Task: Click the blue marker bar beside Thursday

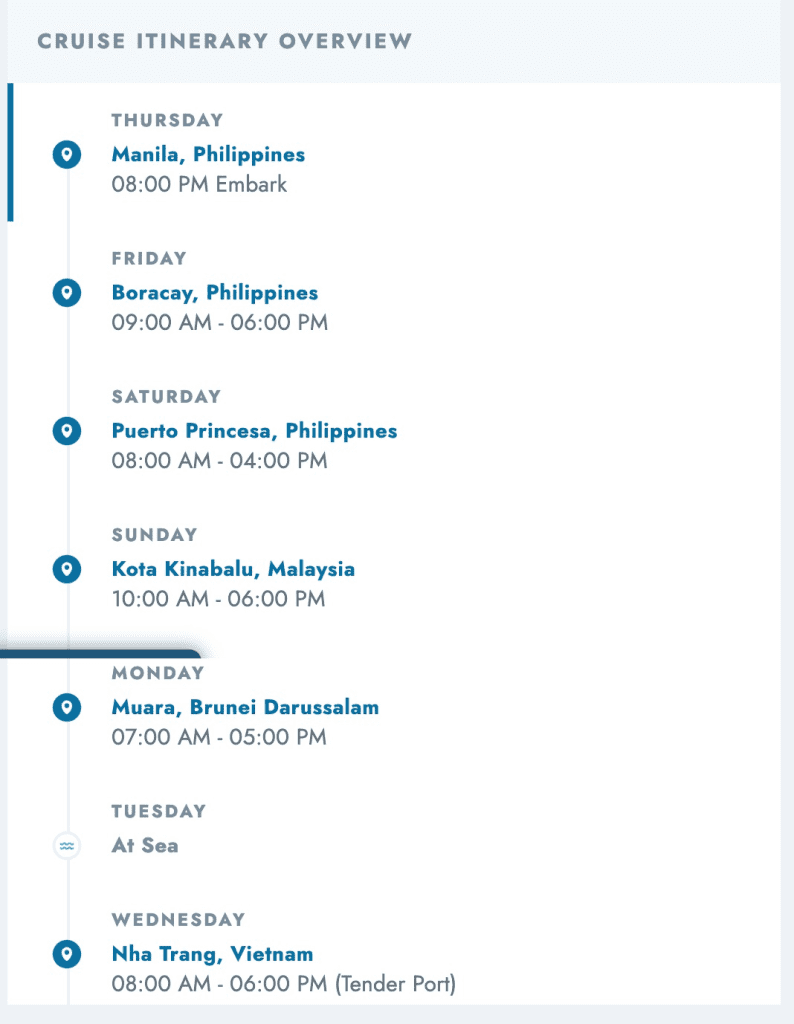Action: [x=10, y=152]
